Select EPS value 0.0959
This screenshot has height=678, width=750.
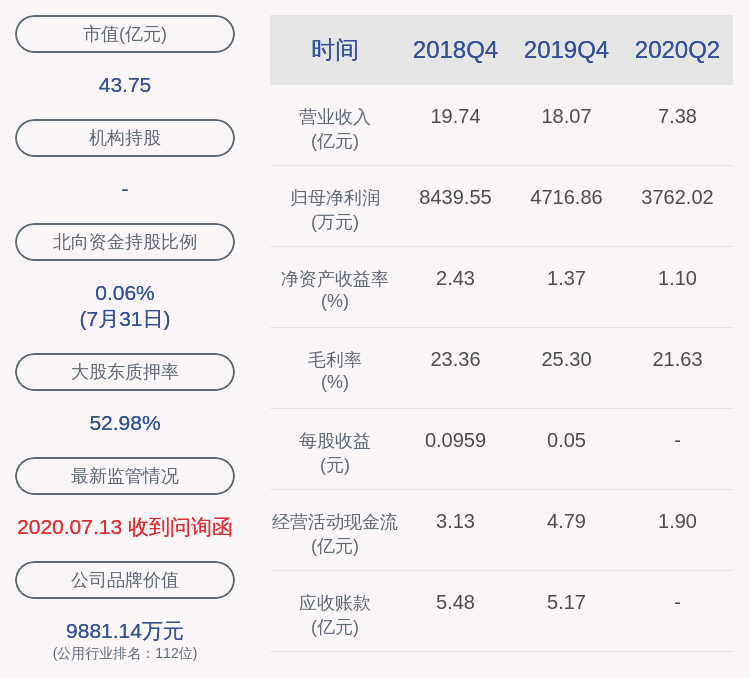[455, 440]
